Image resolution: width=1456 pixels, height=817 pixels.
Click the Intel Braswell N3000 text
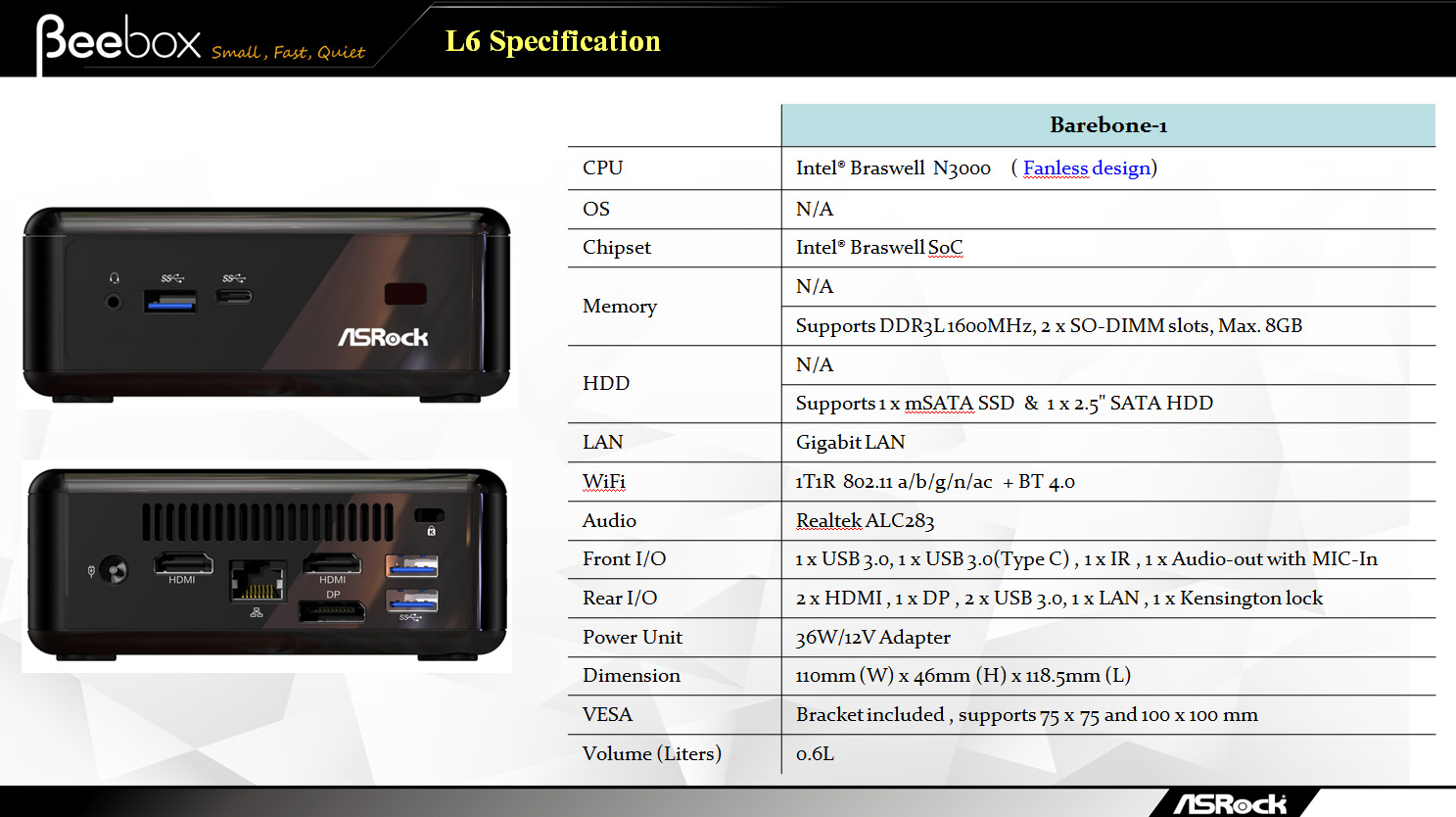coord(893,168)
